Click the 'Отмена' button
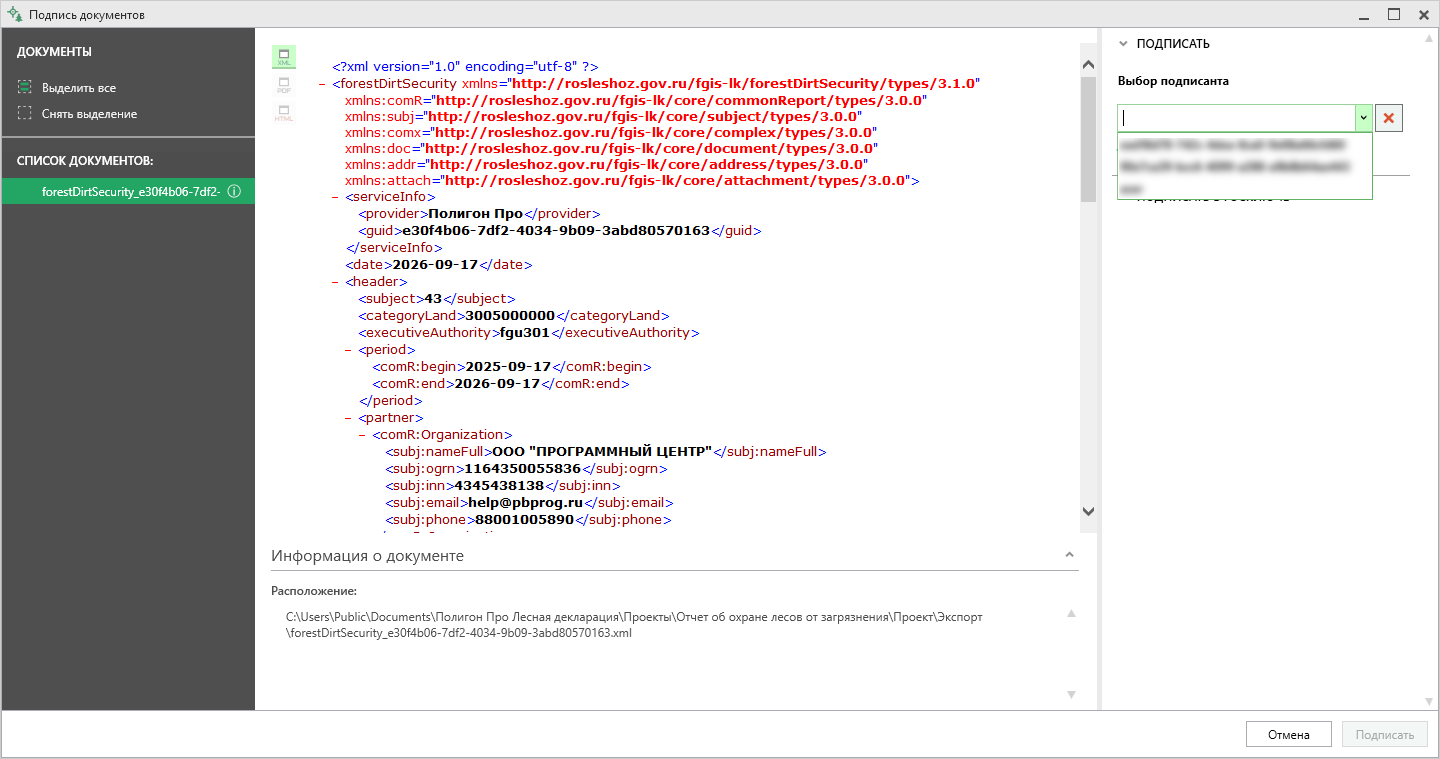 (x=1289, y=734)
